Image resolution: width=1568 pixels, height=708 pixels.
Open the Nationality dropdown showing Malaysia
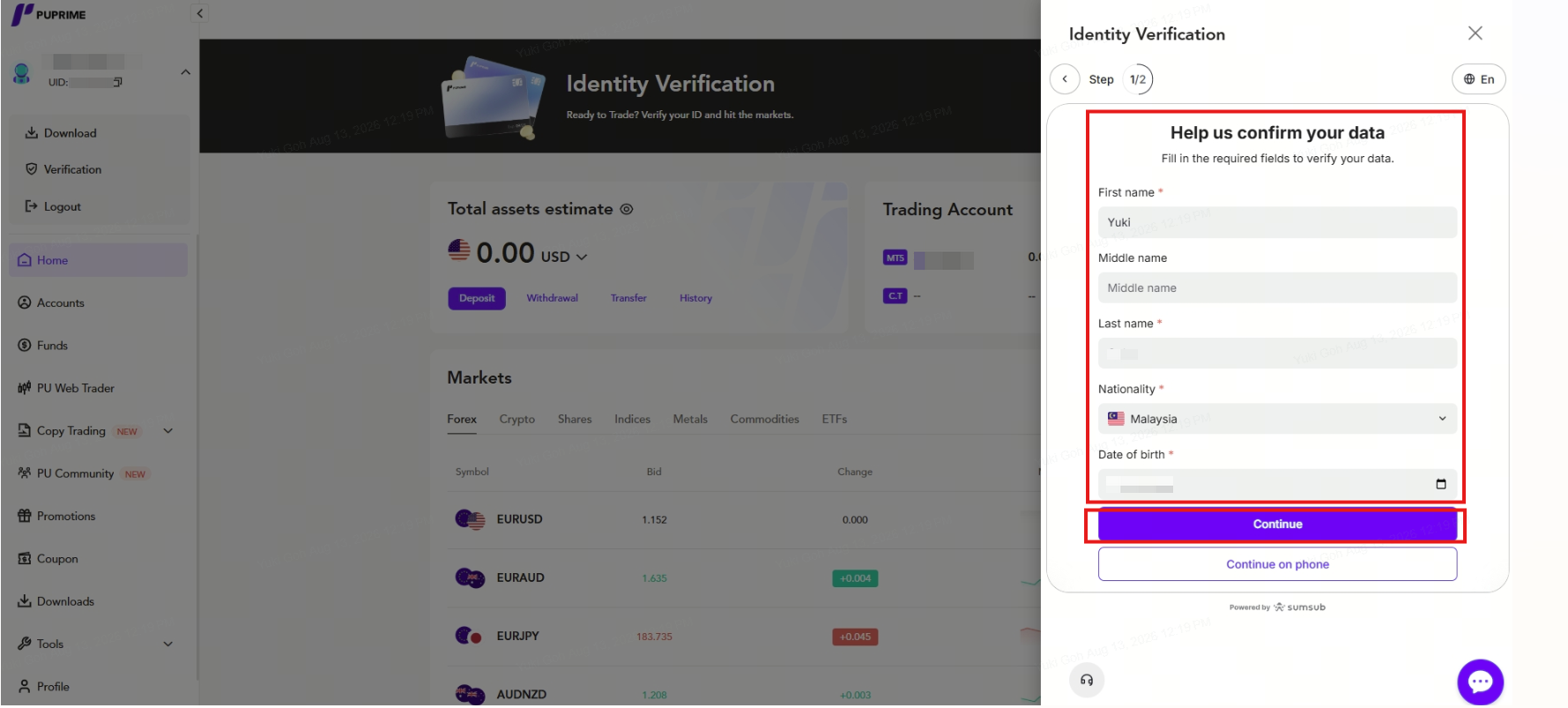click(1277, 419)
